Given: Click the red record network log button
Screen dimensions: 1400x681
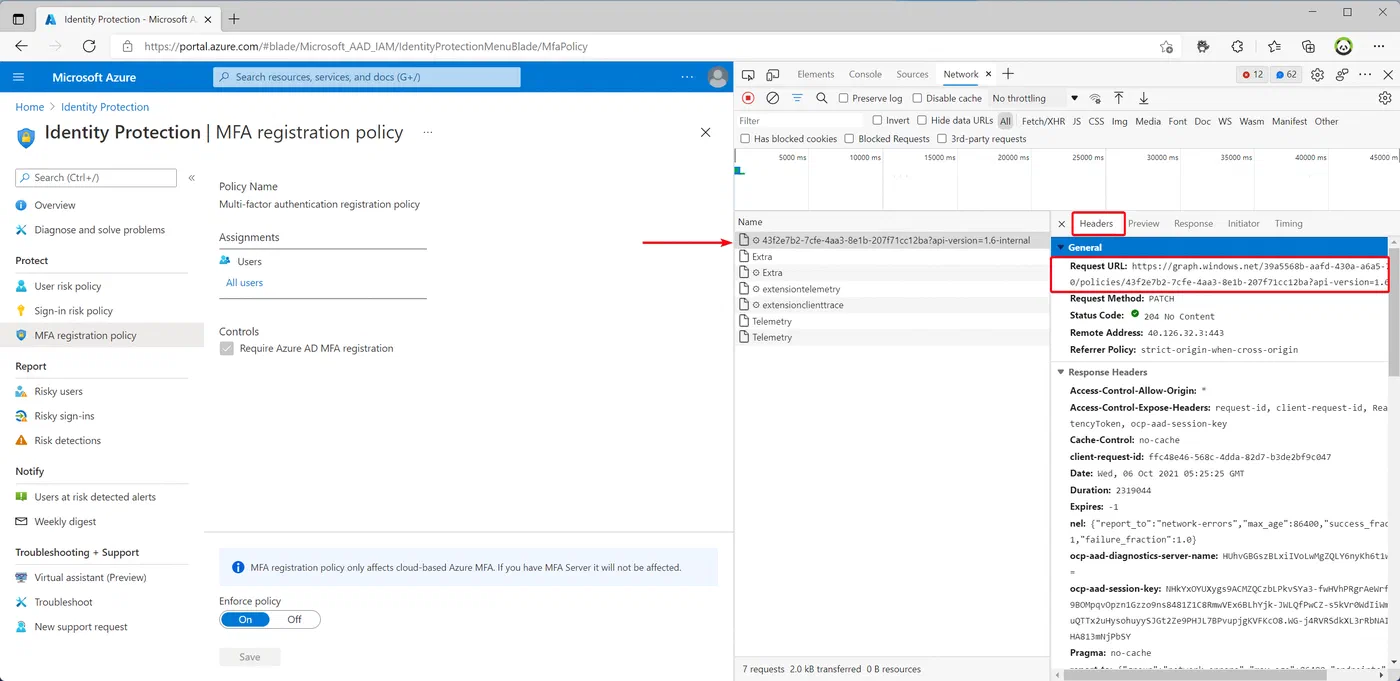Looking at the screenshot, I should tap(748, 98).
